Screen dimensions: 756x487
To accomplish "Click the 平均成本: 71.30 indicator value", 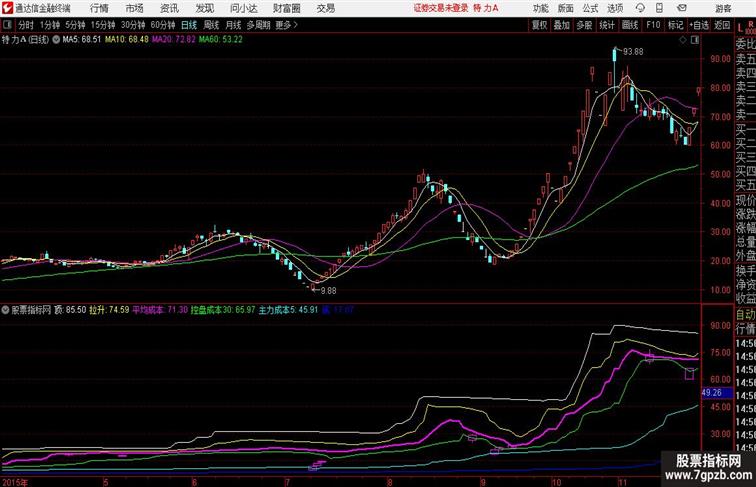I will point(160,310).
